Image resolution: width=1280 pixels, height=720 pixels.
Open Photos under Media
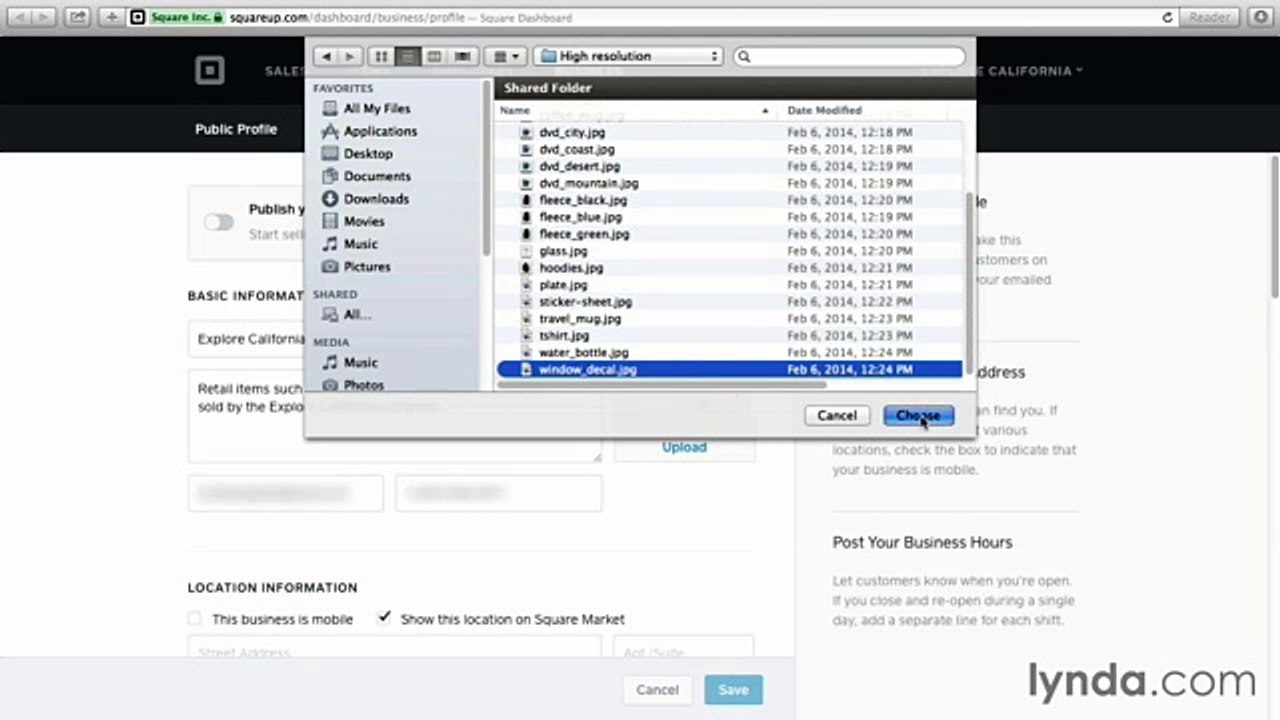[364, 385]
